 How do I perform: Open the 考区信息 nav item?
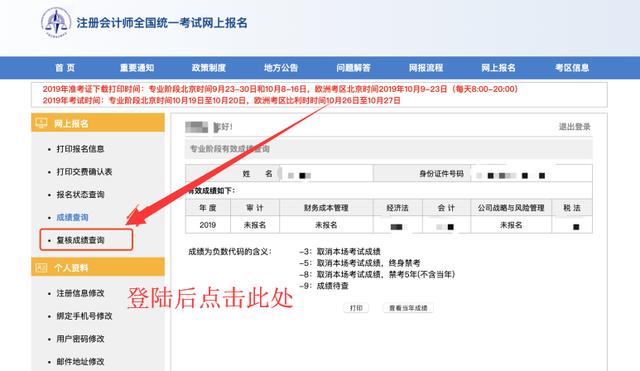[572, 68]
